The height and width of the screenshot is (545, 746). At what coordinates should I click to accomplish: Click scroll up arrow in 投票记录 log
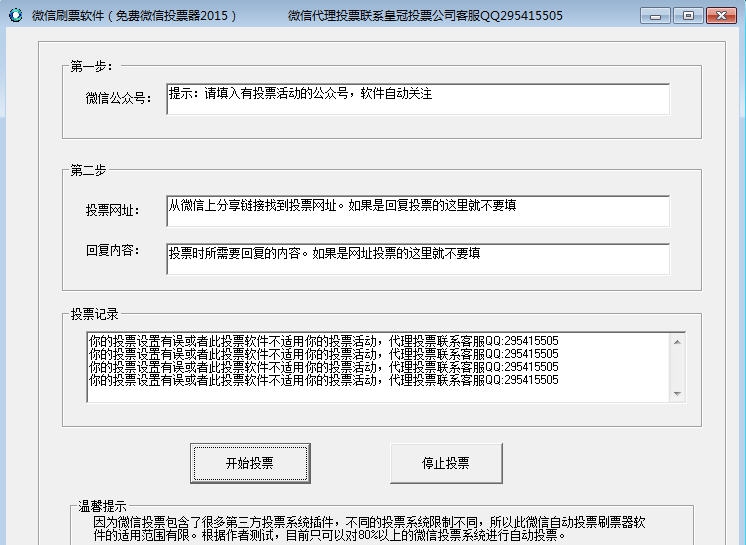677,342
